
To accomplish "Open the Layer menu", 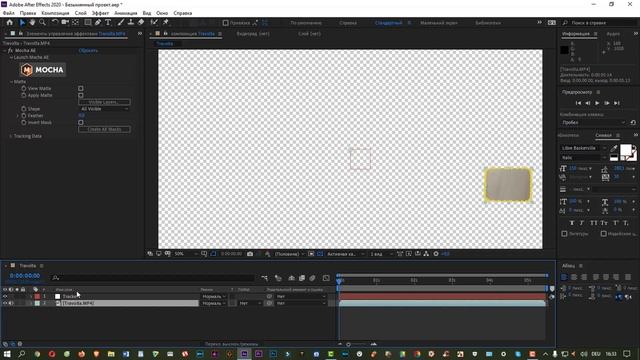I will click(x=80, y=13).
